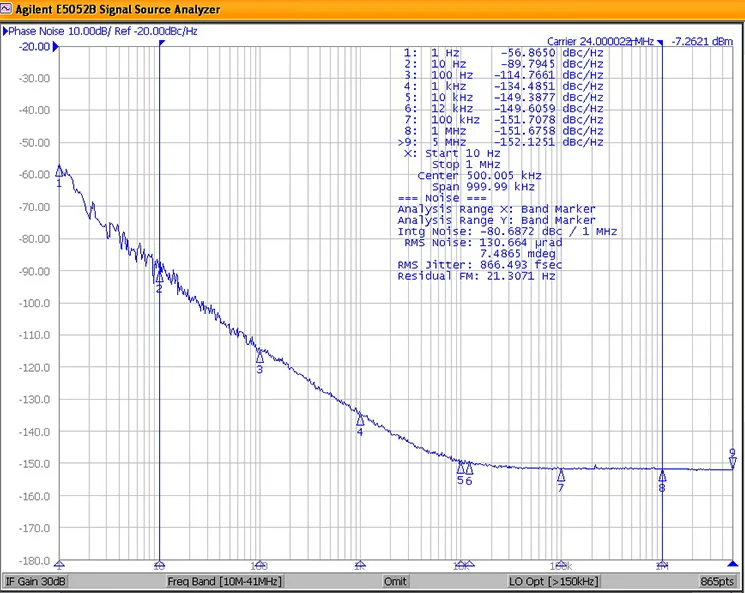
Task: Click the 865pts status field
Action: point(717,581)
